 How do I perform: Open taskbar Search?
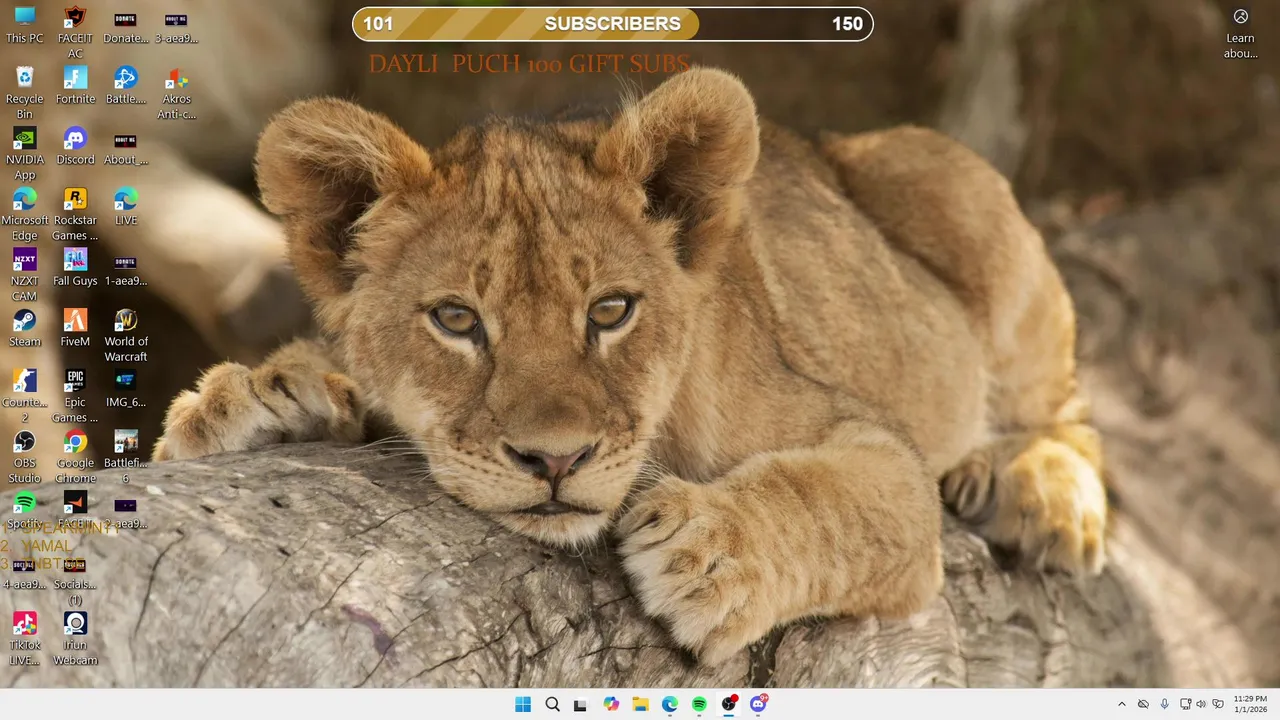click(x=552, y=704)
